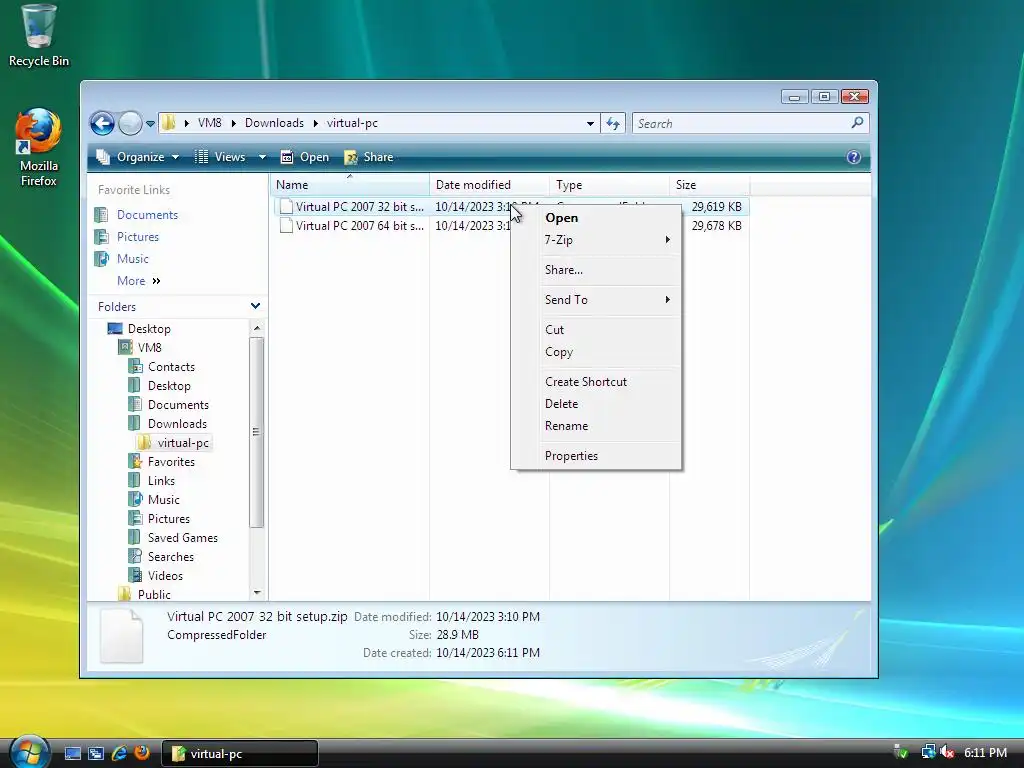
Task: Select Searches folder in tree
Action: pos(161,556)
